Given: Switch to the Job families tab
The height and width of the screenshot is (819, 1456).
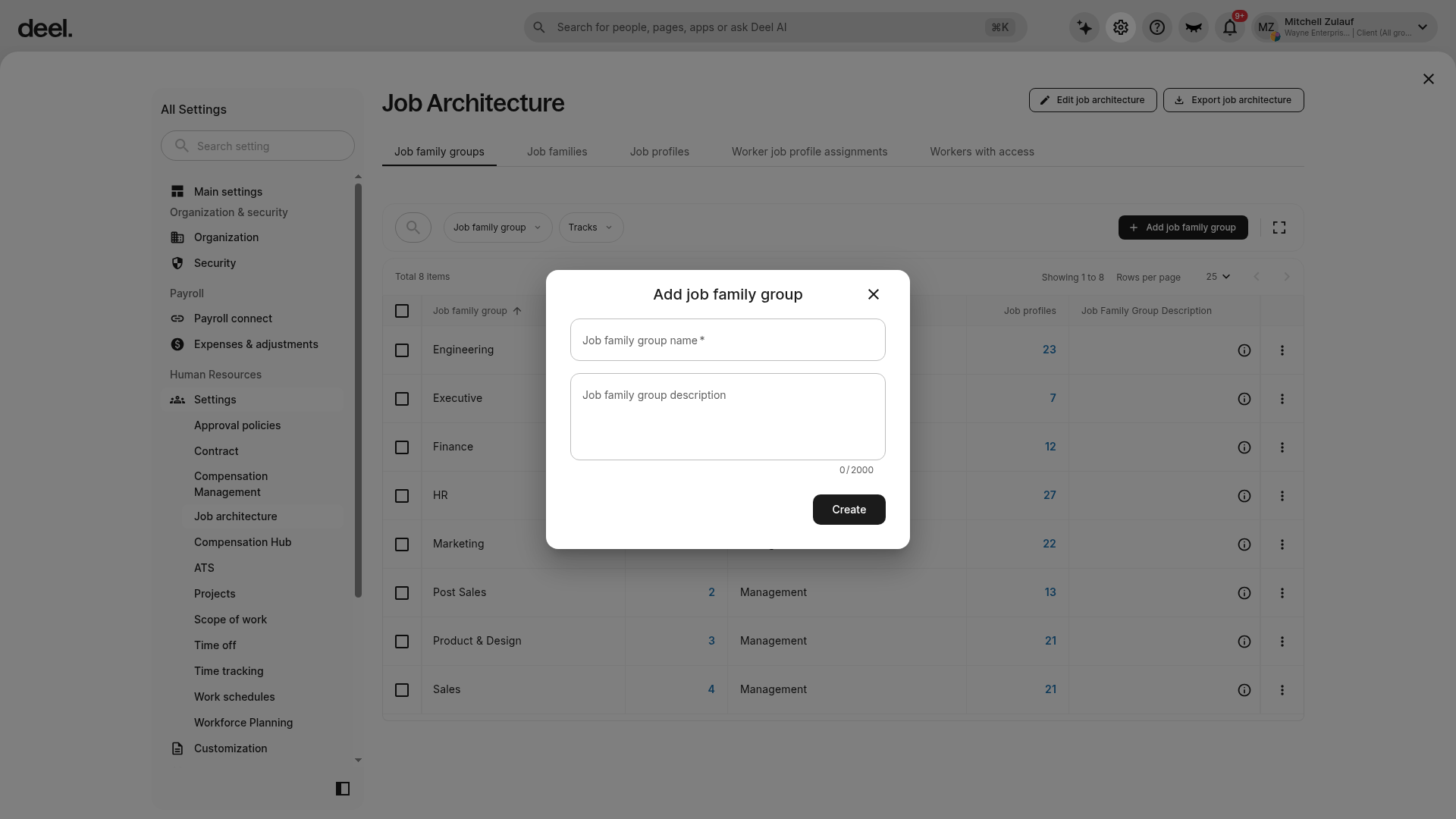Looking at the screenshot, I should point(557,152).
